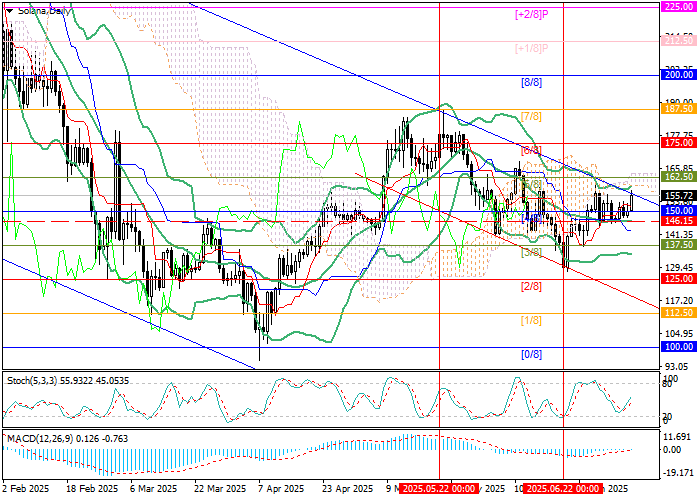
Task: Click the [1/8] Murrey level label
Action: pyautogui.click(x=532, y=320)
